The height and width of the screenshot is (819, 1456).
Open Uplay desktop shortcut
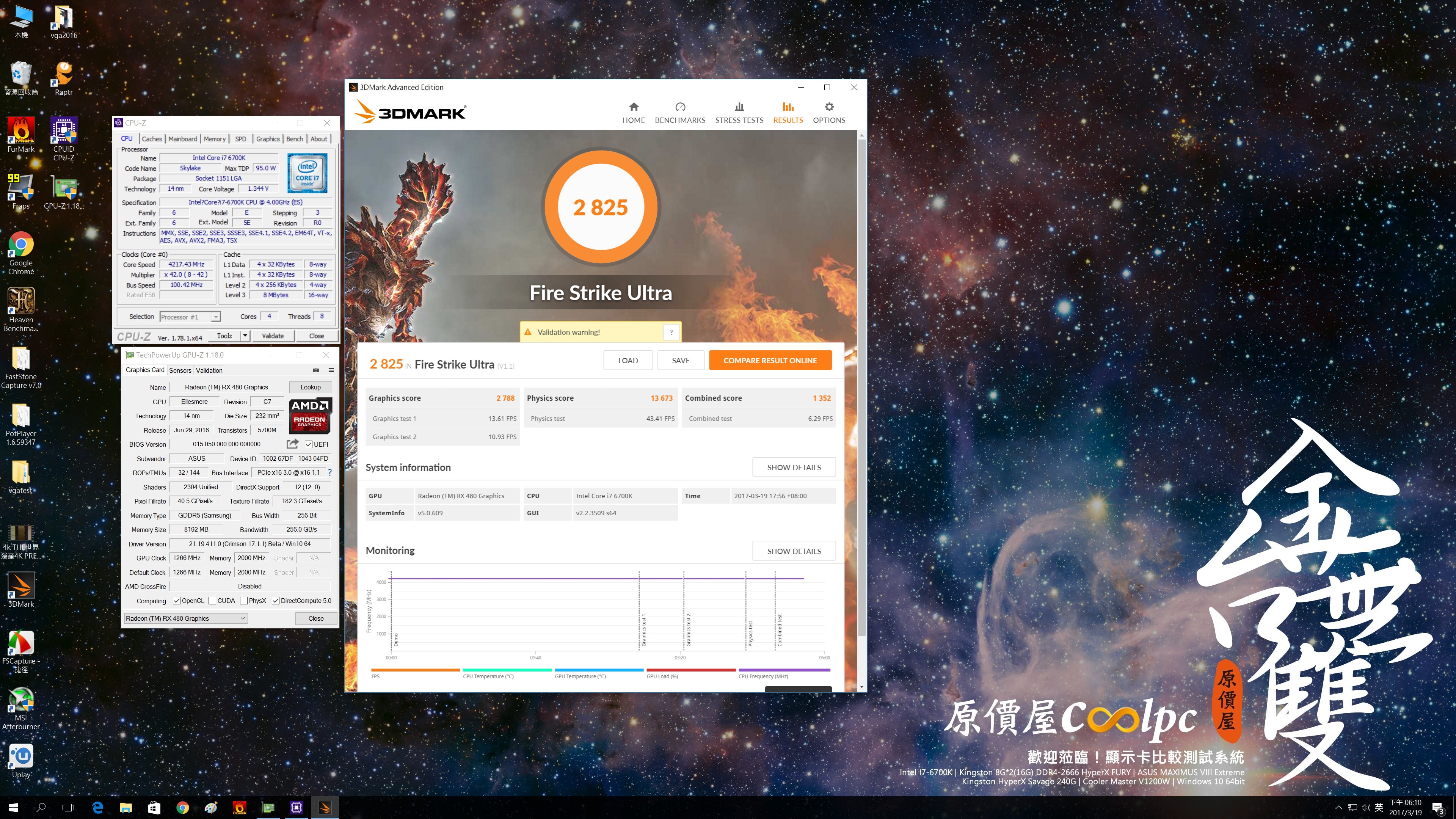tap(21, 761)
